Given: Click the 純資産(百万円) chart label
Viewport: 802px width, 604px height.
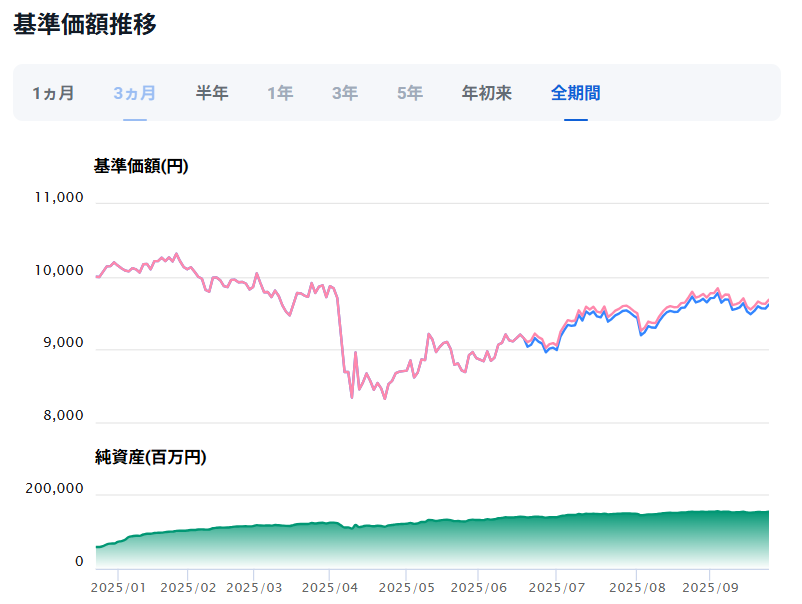Looking at the screenshot, I should pyautogui.click(x=150, y=457).
